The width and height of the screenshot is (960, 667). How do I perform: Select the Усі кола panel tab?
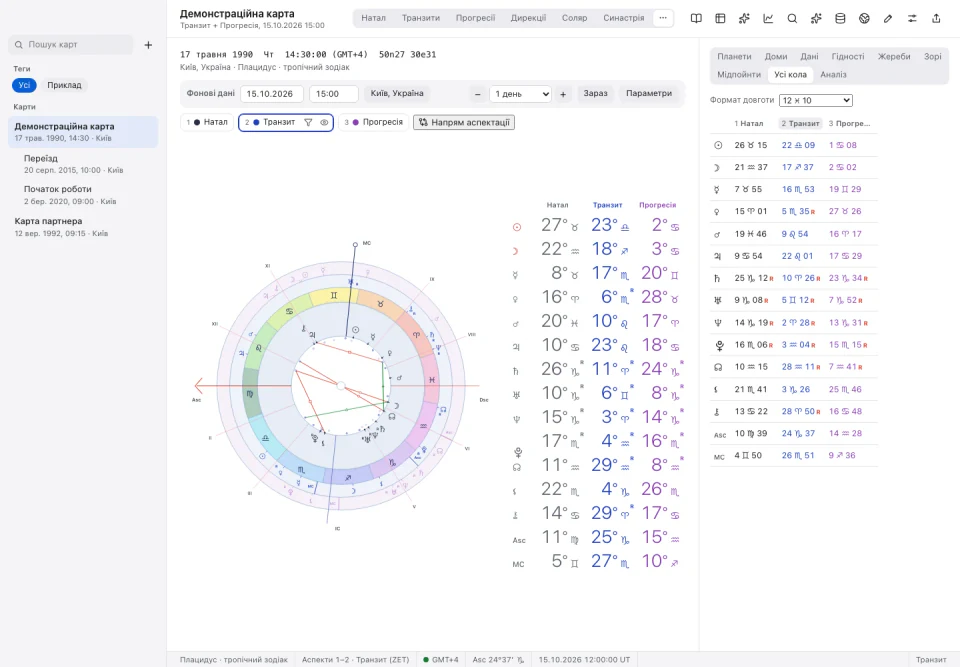790,75
